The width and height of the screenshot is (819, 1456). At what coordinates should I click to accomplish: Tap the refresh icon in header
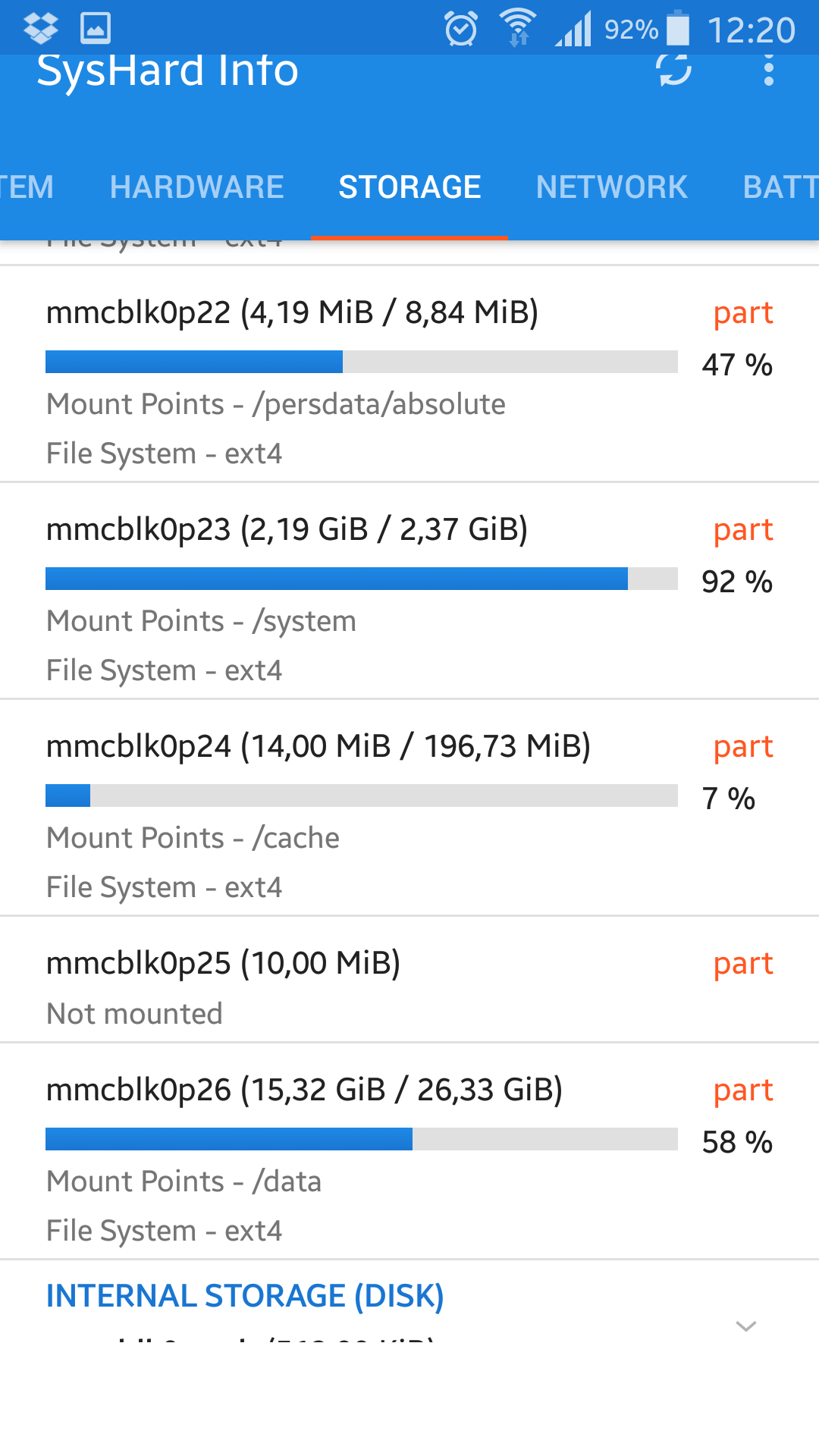pos(673,70)
